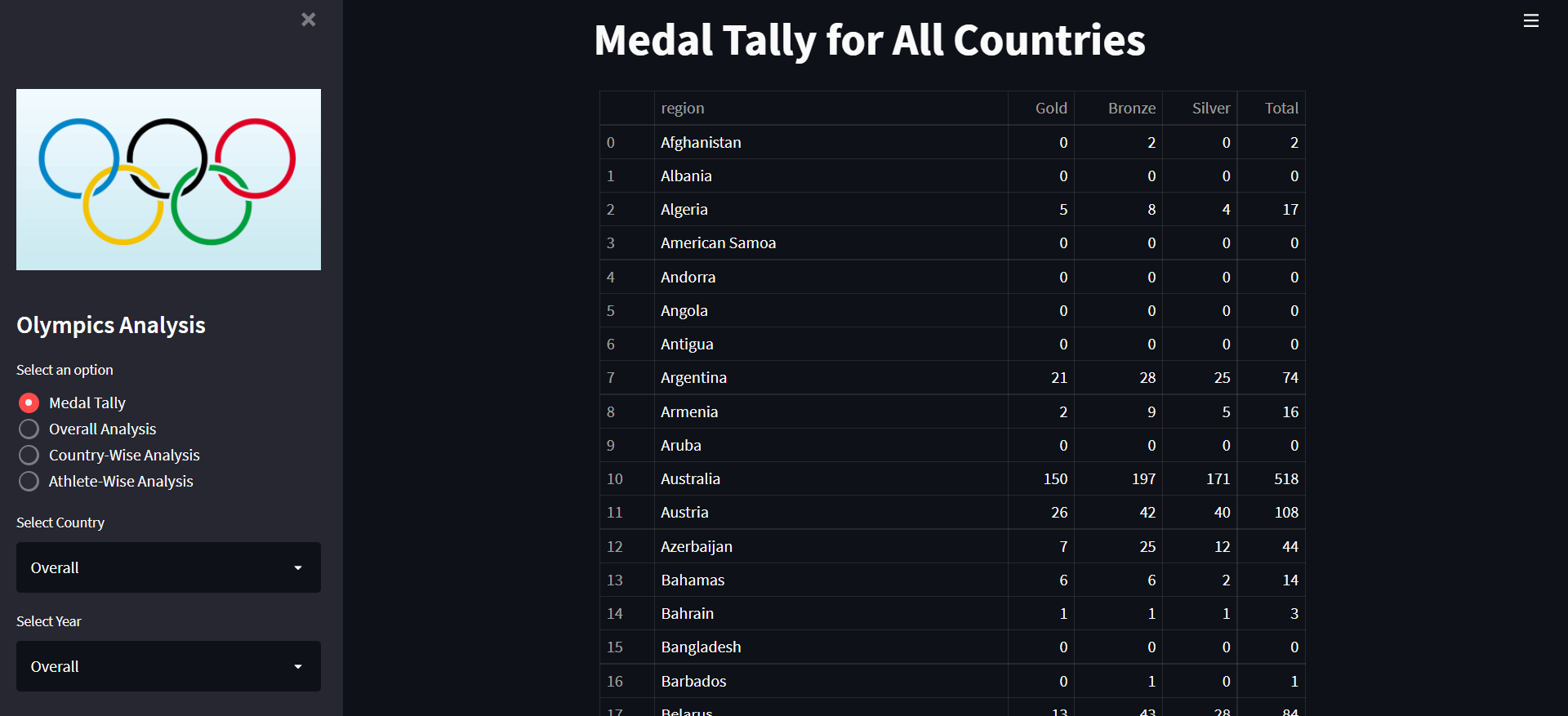This screenshot has width=1568, height=716.
Task: Expand the country dropdown chevron arrow
Action: point(298,567)
